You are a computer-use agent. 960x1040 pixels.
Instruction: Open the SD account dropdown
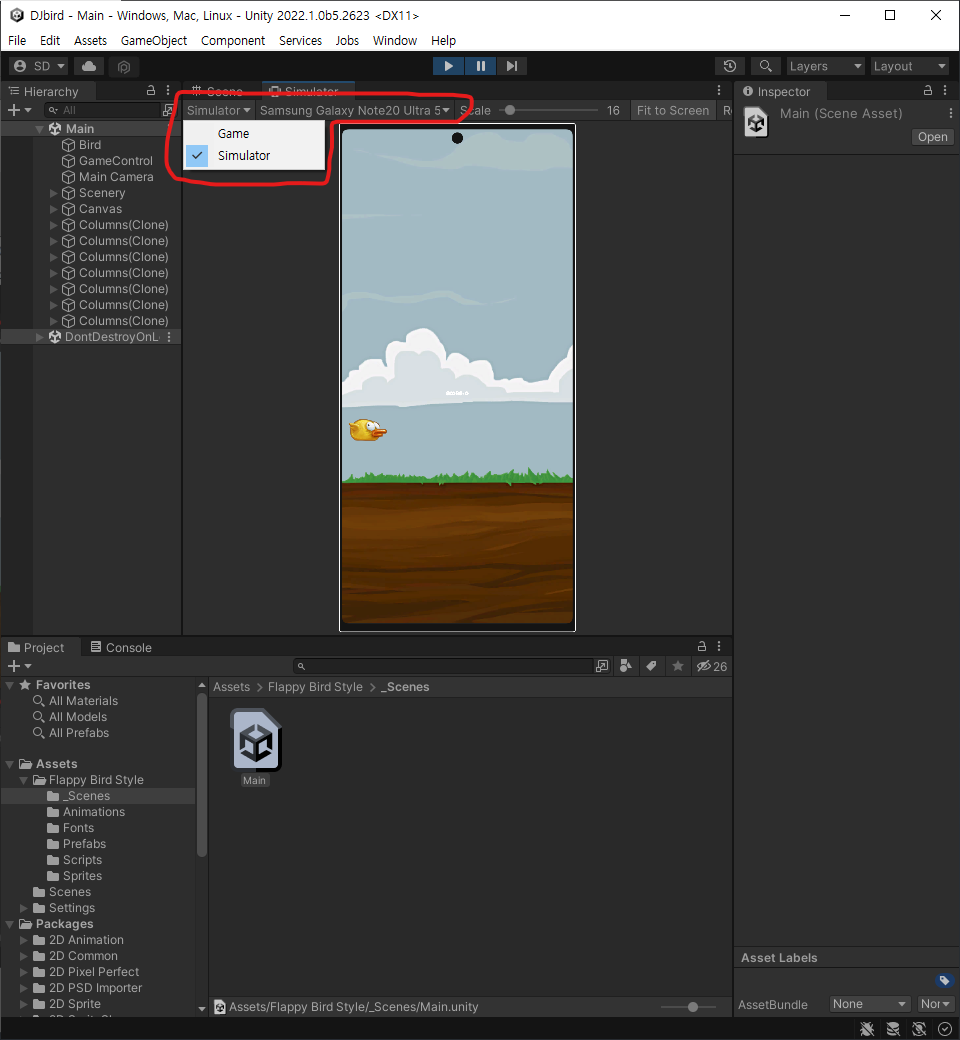(39, 66)
